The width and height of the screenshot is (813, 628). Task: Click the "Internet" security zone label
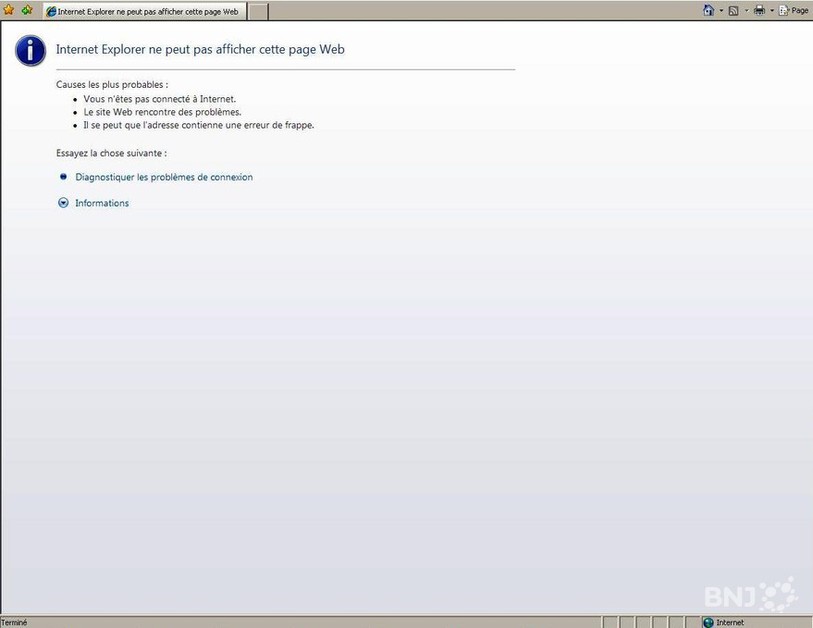click(730, 622)
